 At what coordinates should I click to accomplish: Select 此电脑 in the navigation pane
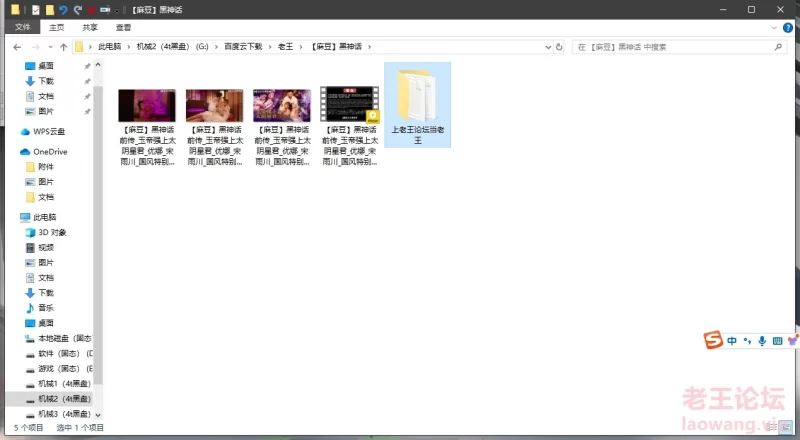coord(45,217)
